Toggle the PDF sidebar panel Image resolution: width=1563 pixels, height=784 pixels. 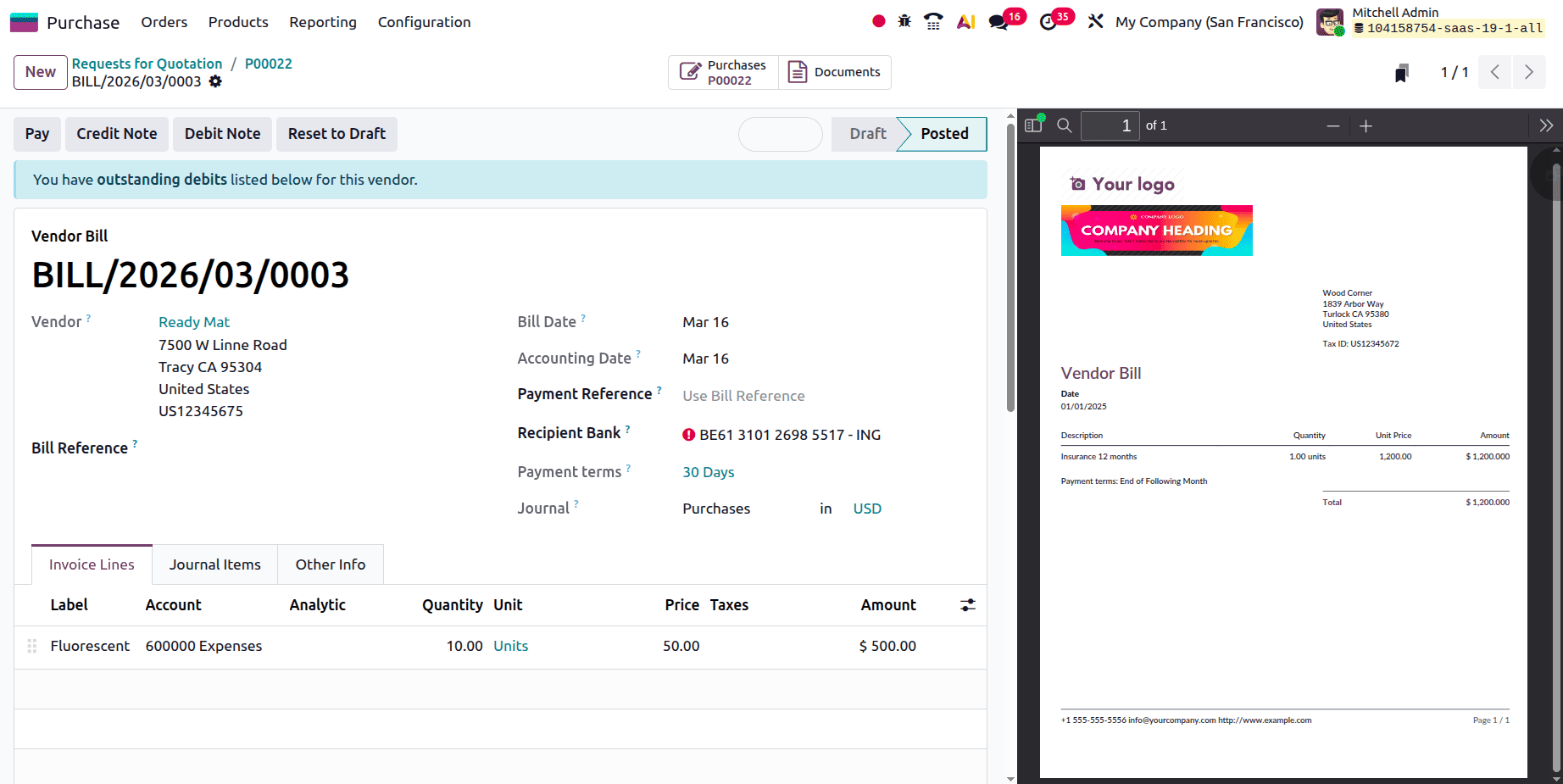point(1032,125)
